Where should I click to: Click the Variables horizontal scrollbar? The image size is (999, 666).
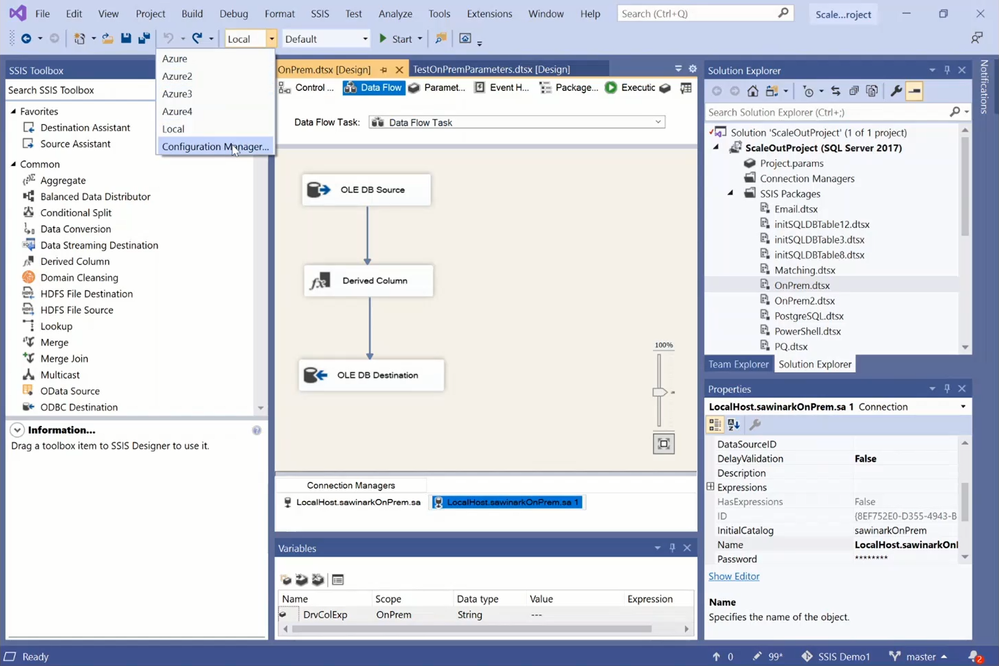[471, 628]
